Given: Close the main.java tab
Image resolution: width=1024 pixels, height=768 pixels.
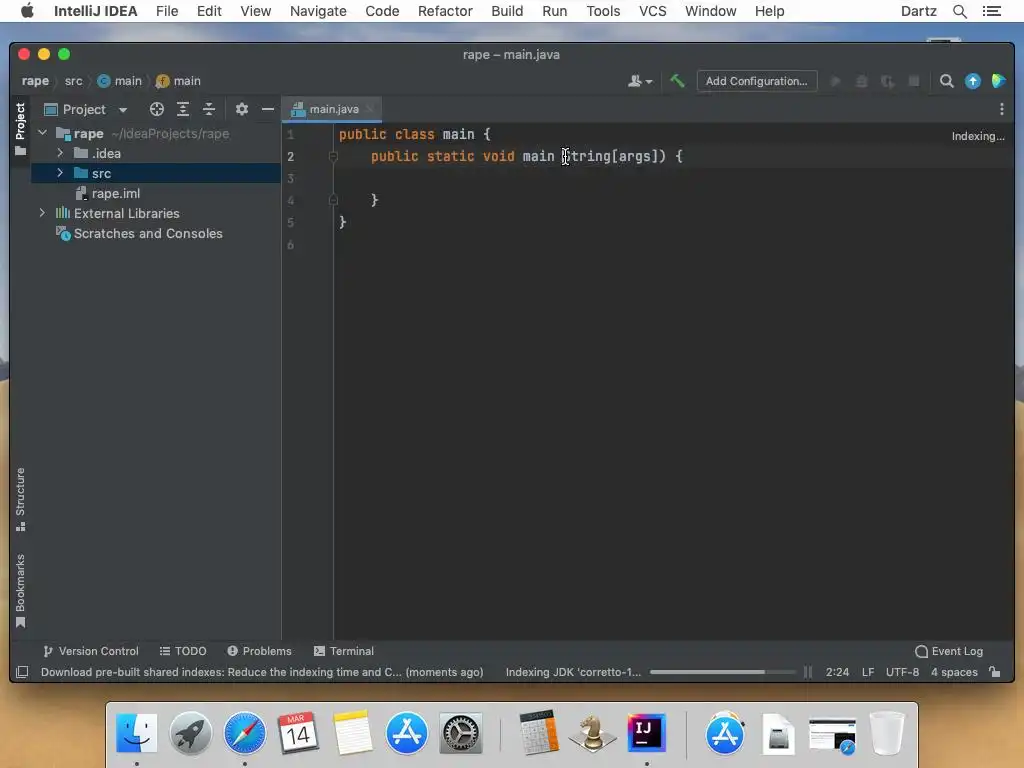Looking at the screenshot, I should click(370, 109).
